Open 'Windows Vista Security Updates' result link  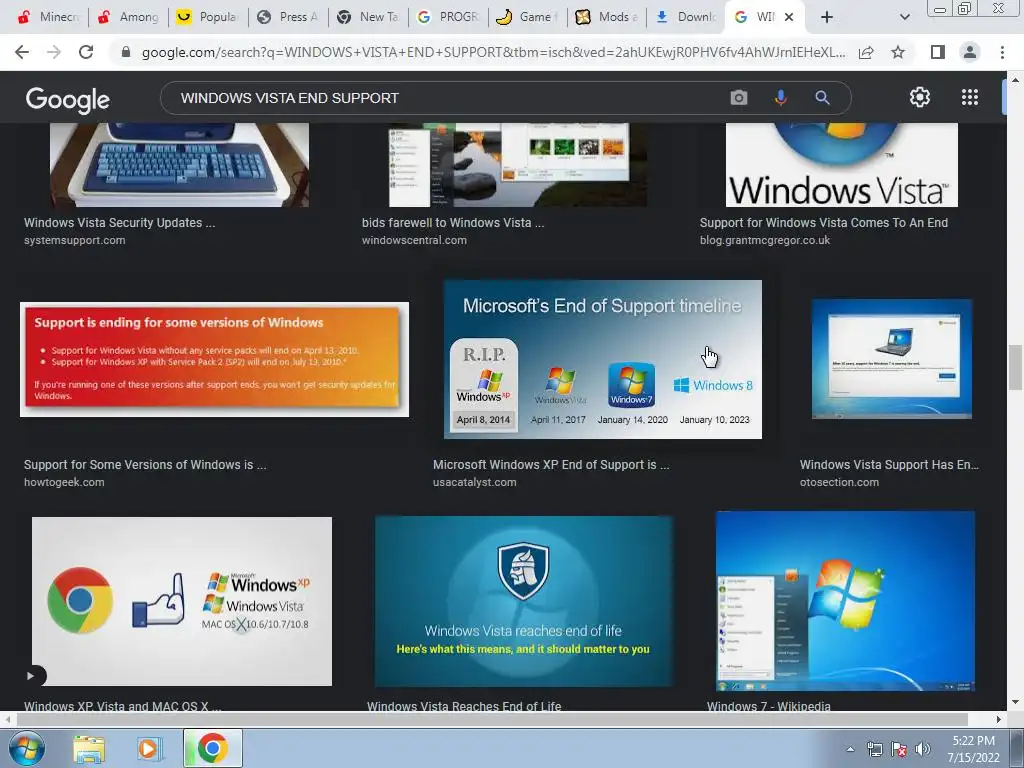click(x=120, y=223)
